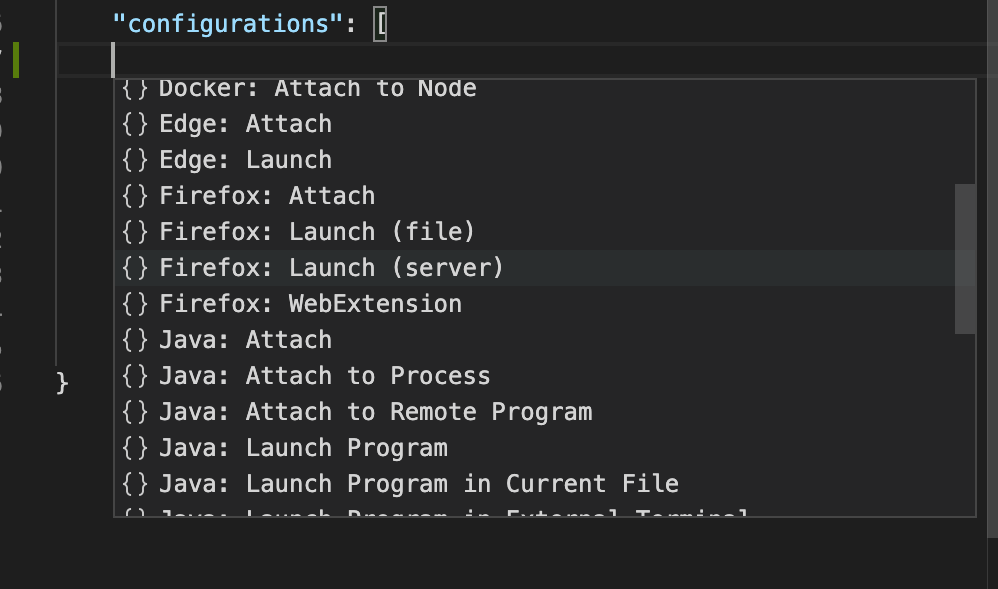Click the suggestion list scrollbar thumb
The image size is (998, 589).
(965, 258)
